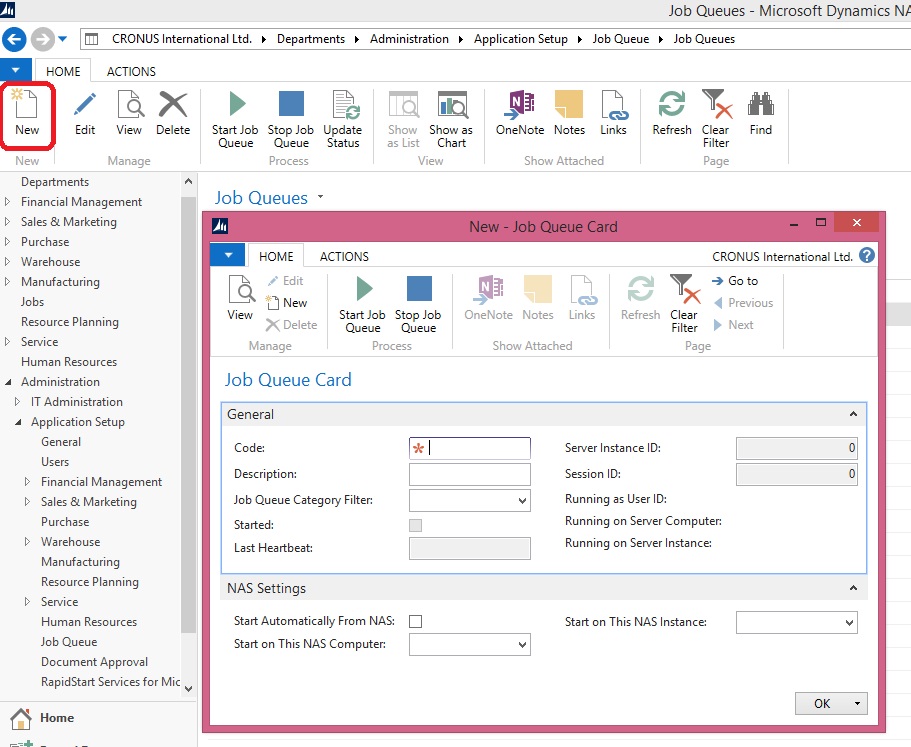911x747 pixels.
Task: Click Start Job Queue in main ribbon
Action: [x=235, y=119]
